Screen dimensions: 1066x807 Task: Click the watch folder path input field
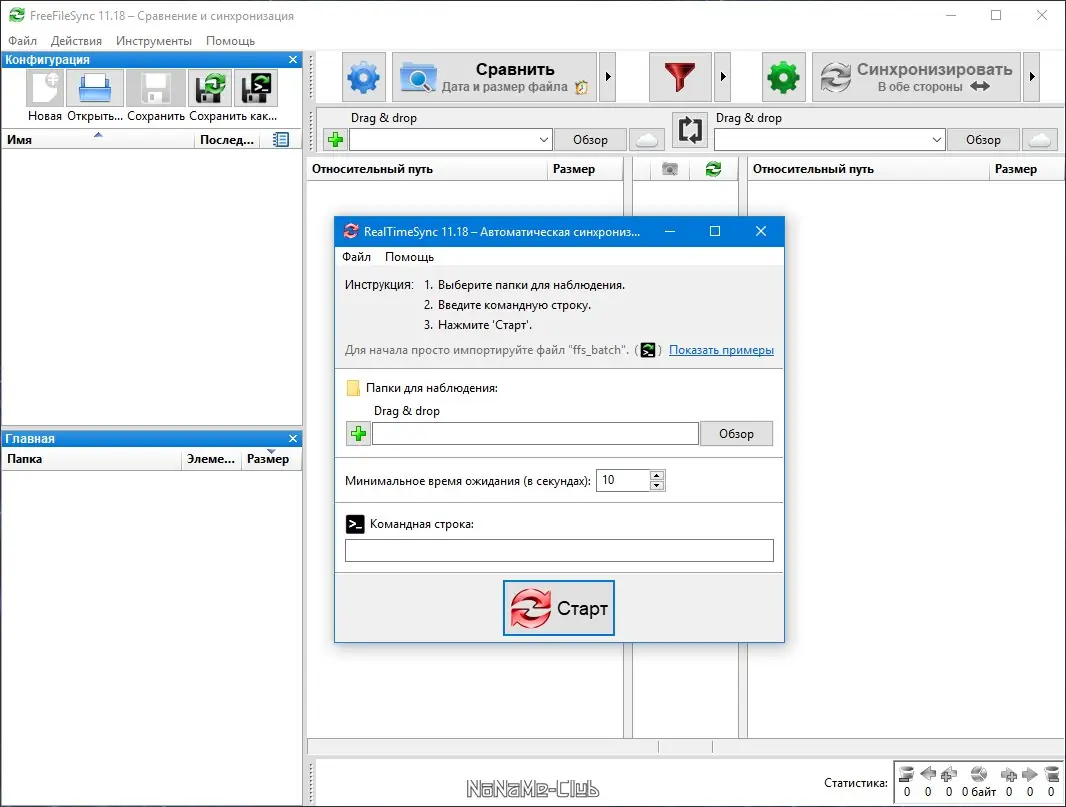(535, 434)
